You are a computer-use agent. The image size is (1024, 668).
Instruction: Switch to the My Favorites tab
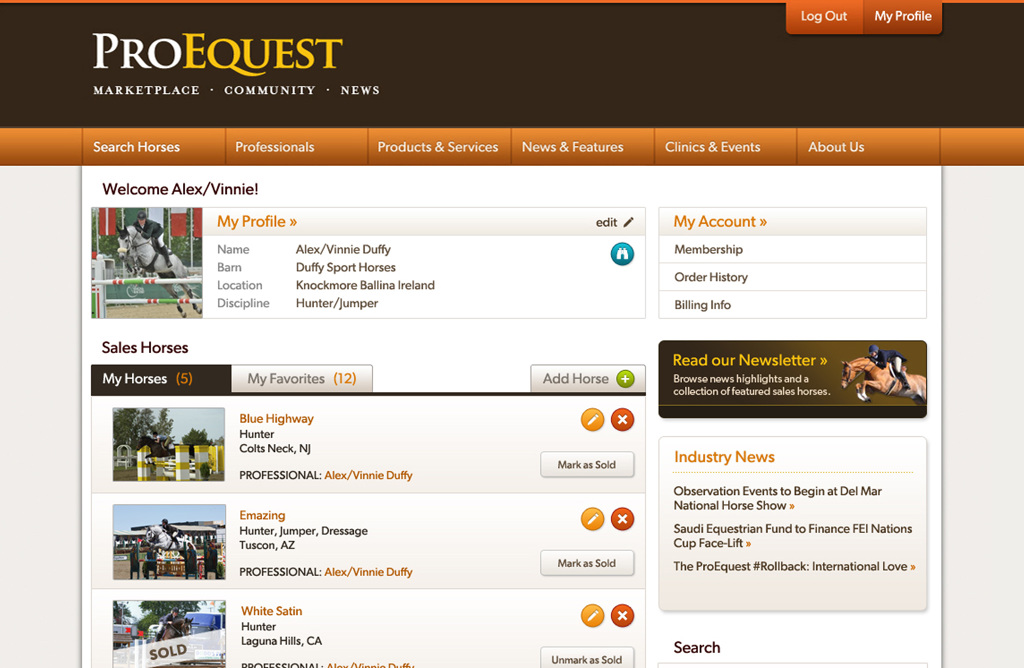click(x=302, y=378)
